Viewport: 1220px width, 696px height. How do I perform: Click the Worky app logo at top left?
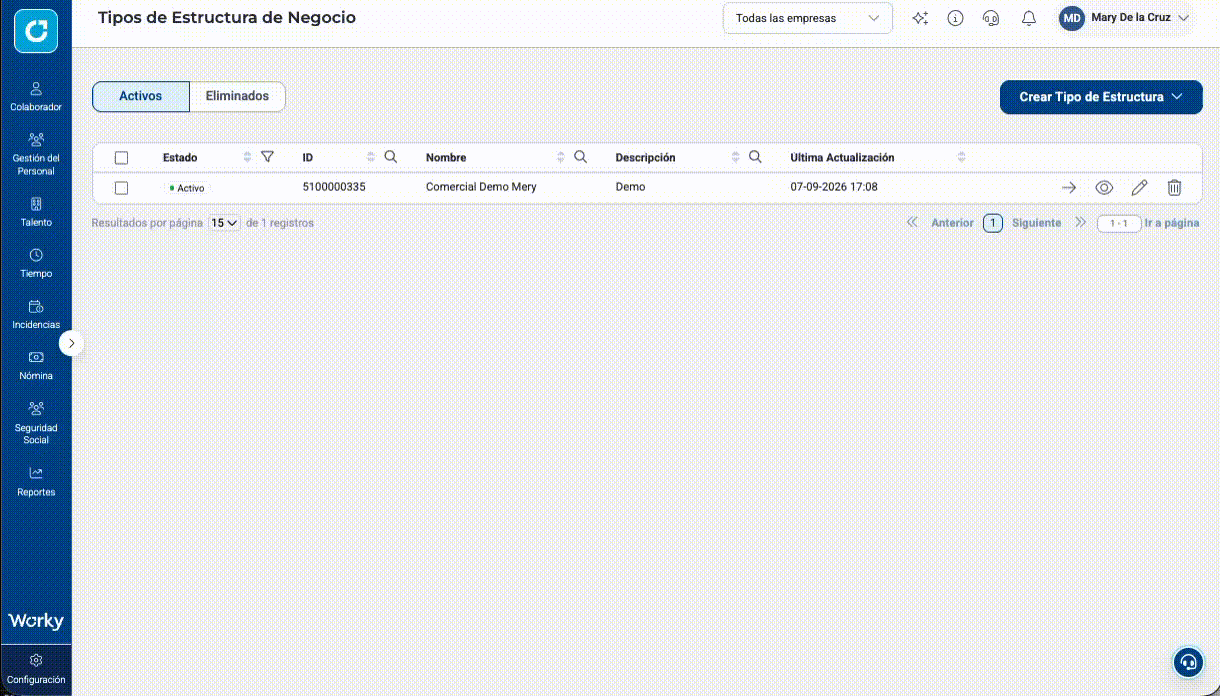point(36,31)
